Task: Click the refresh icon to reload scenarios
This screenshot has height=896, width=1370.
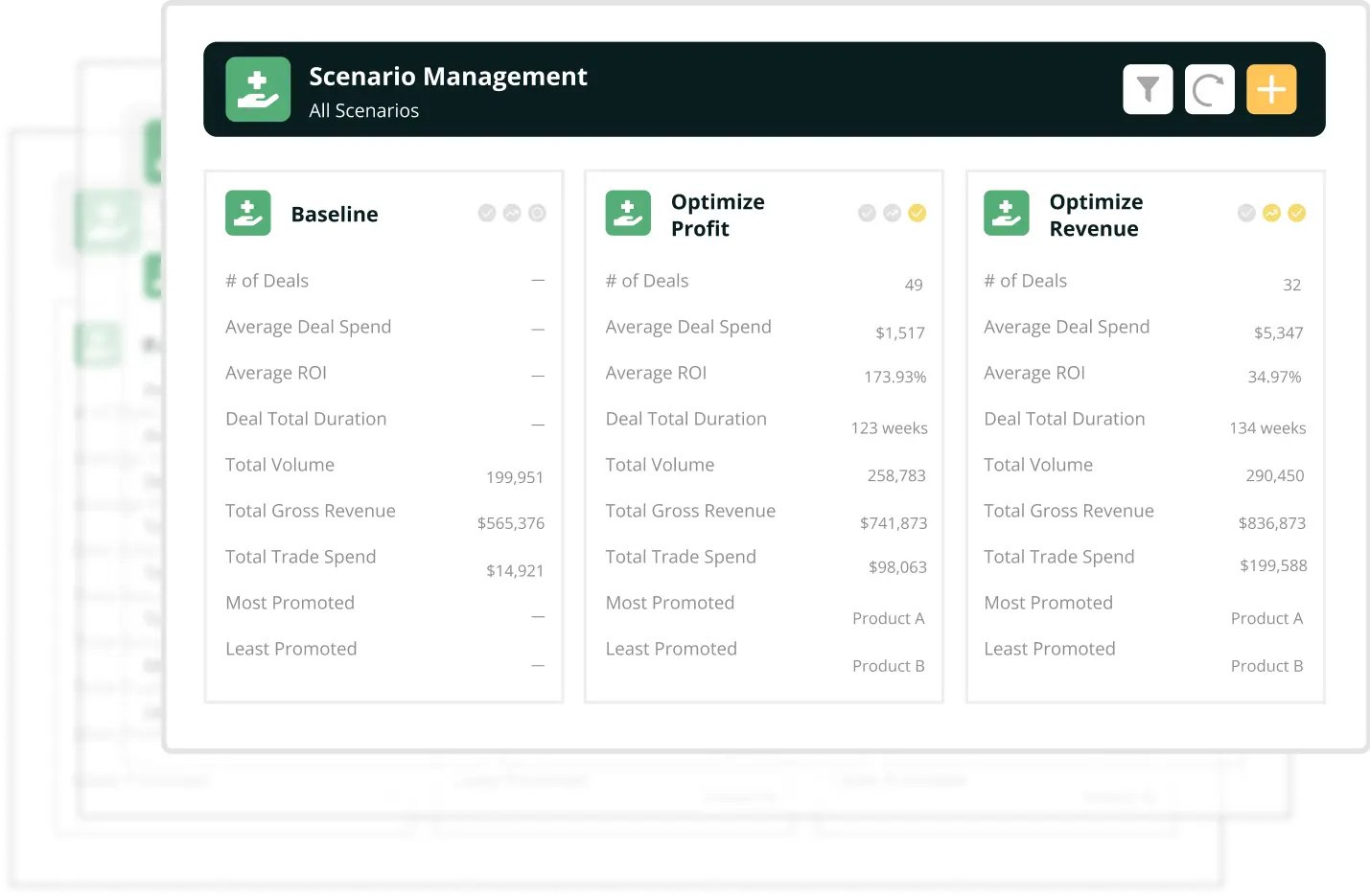Action: click(1210, 89)
